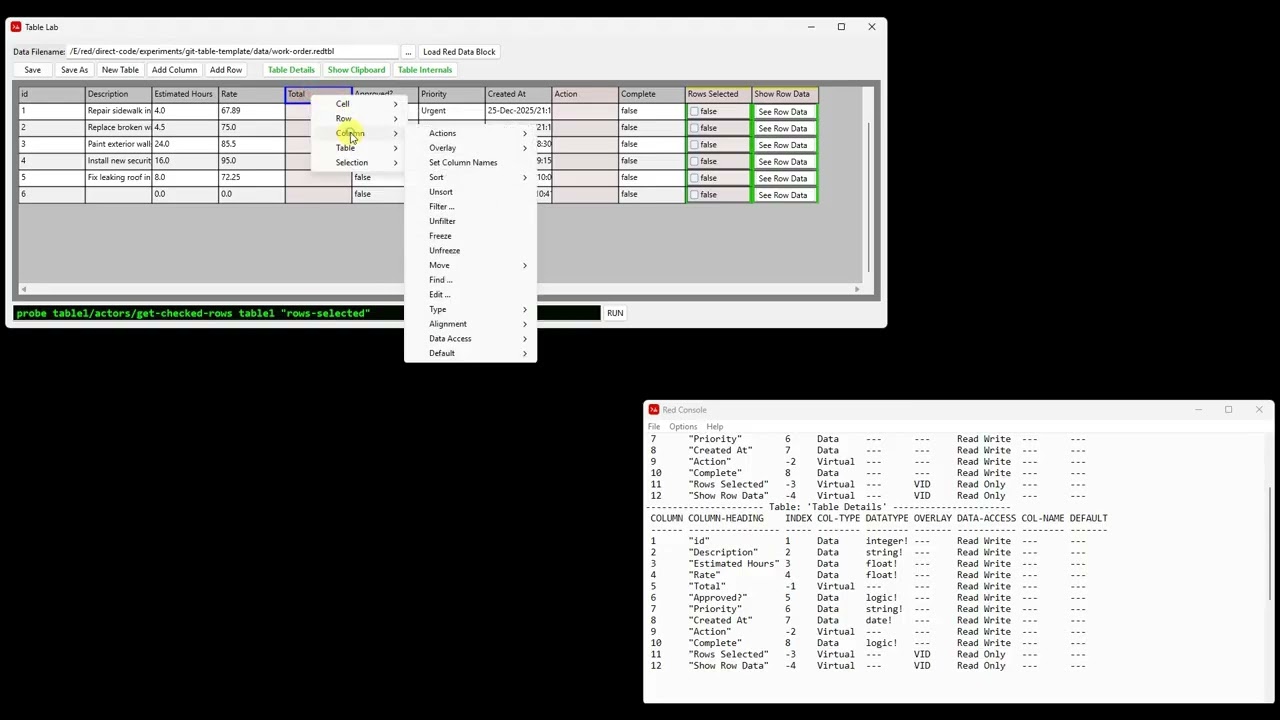Click the Add Row button
This screenshot has width=1280, height=720.
[226, 70]
